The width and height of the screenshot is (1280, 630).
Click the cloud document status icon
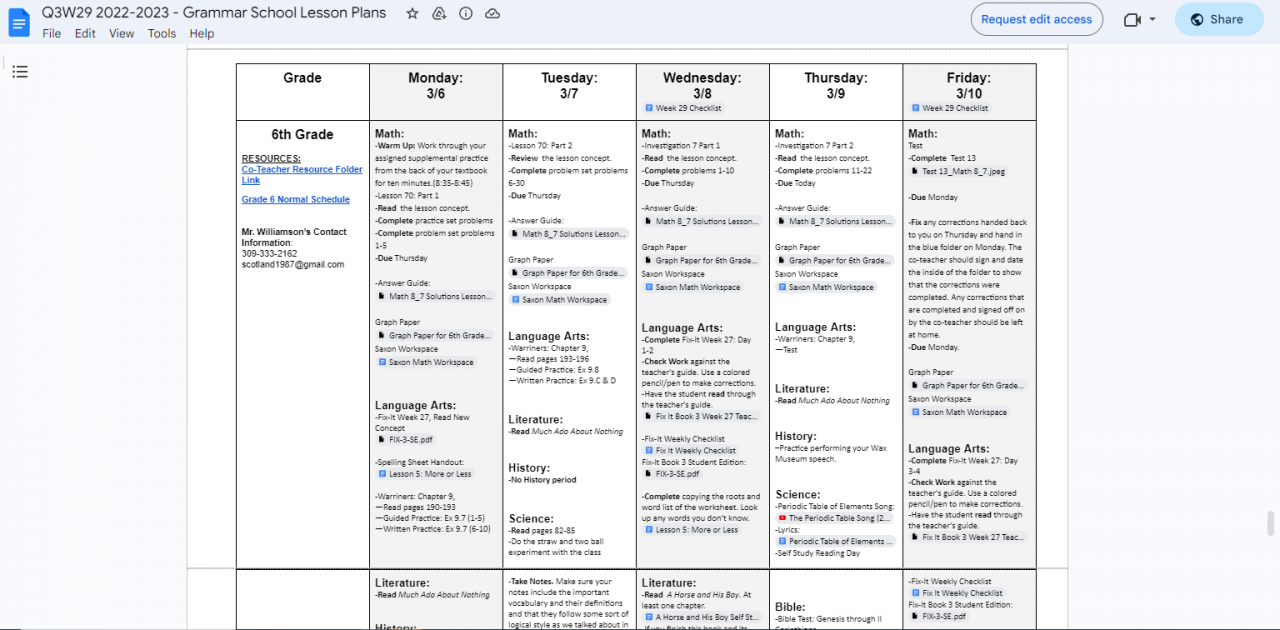point(490,13)
